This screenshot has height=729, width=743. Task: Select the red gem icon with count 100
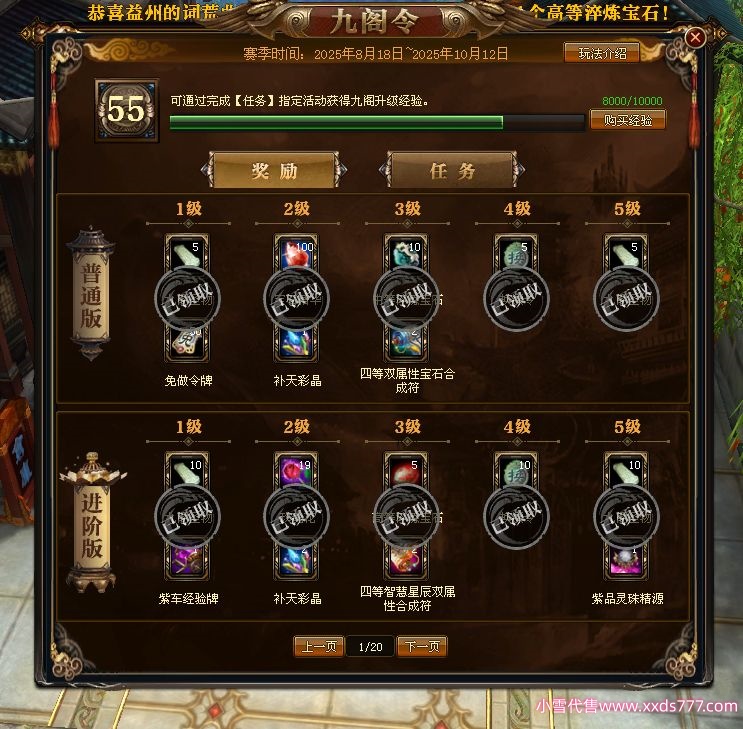297,253
